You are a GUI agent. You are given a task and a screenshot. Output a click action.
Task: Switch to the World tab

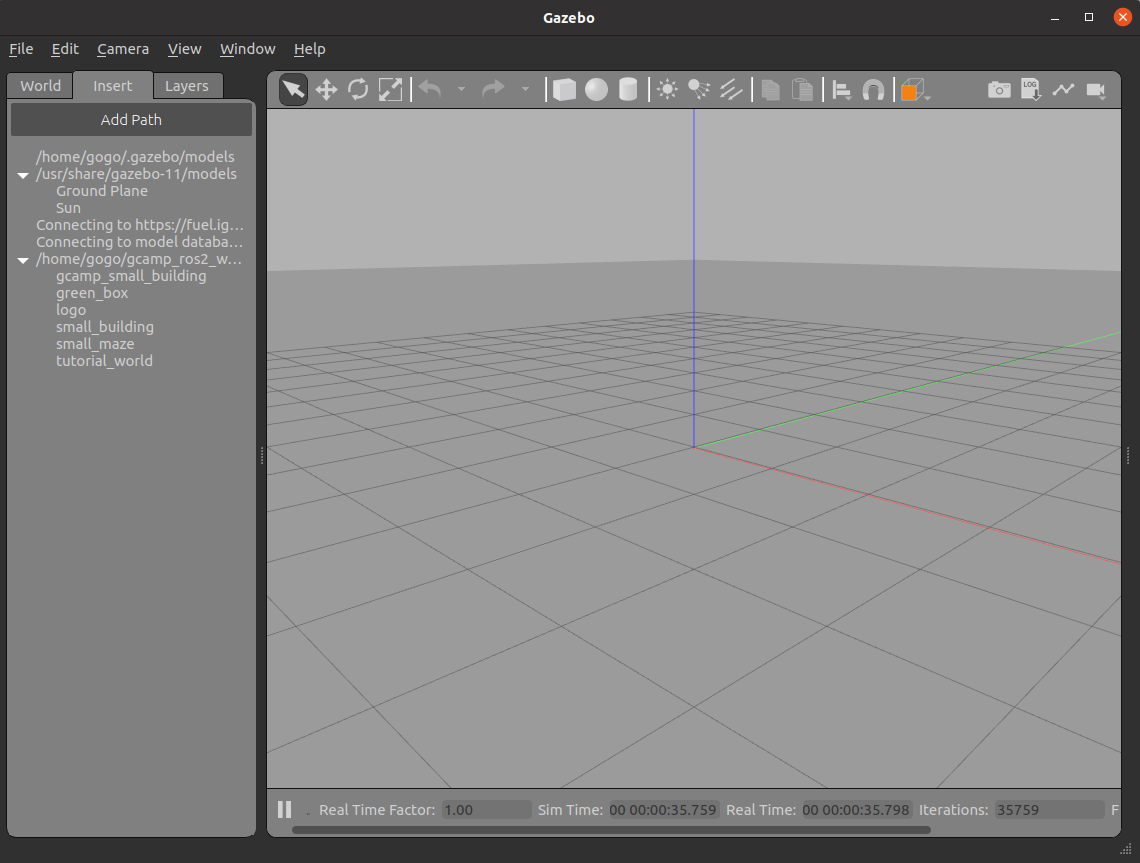tap(40, 86)
